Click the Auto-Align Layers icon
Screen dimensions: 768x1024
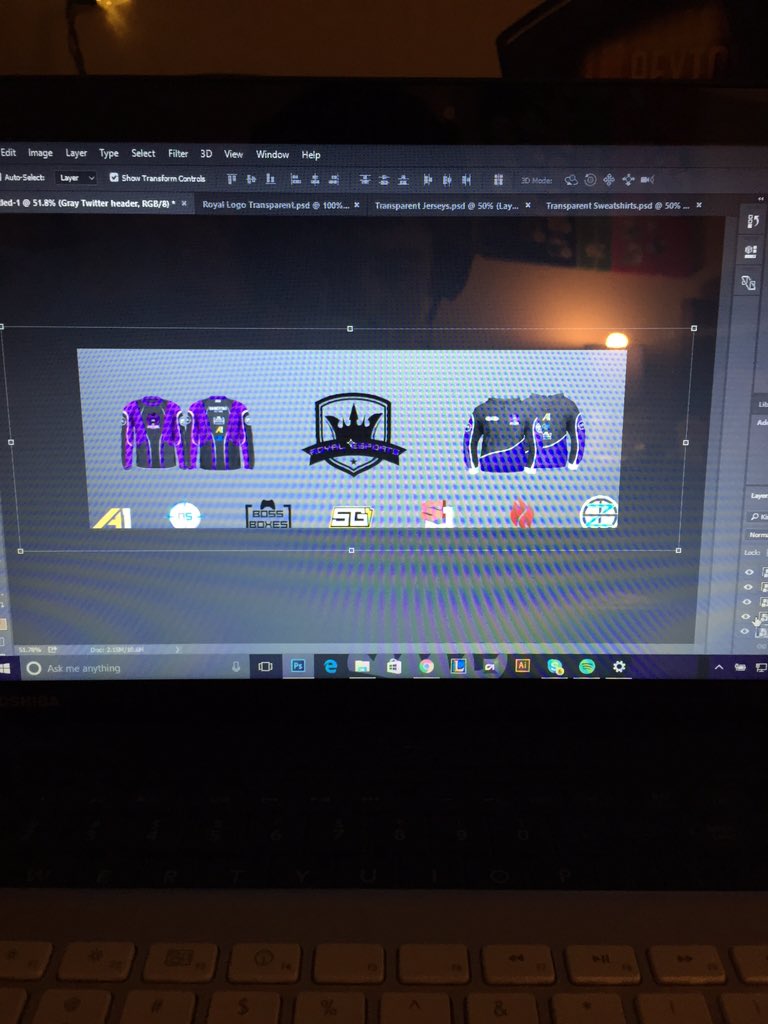(x=498, y=179)
